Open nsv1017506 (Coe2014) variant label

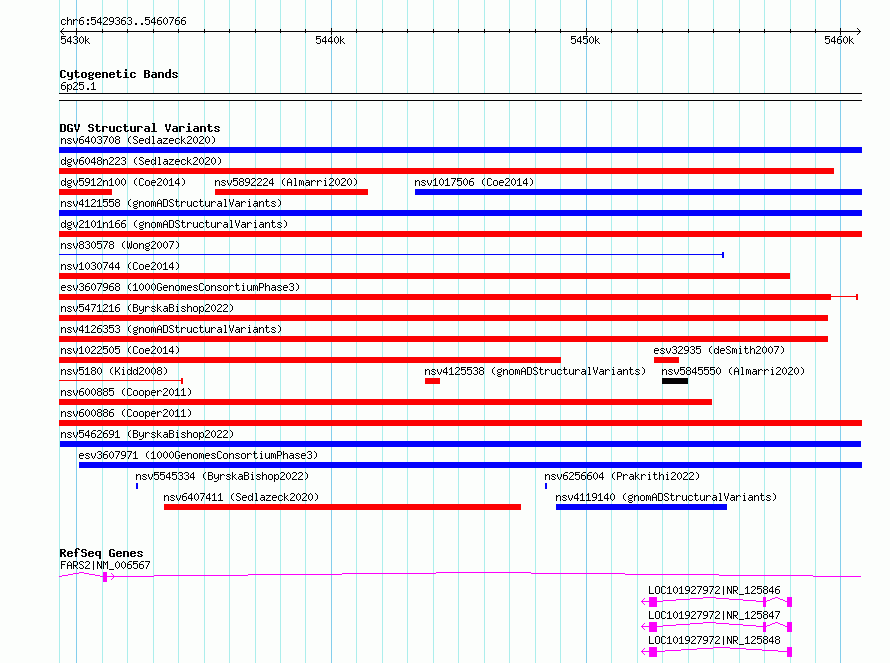pyautogui.click(x=474, y=182)
